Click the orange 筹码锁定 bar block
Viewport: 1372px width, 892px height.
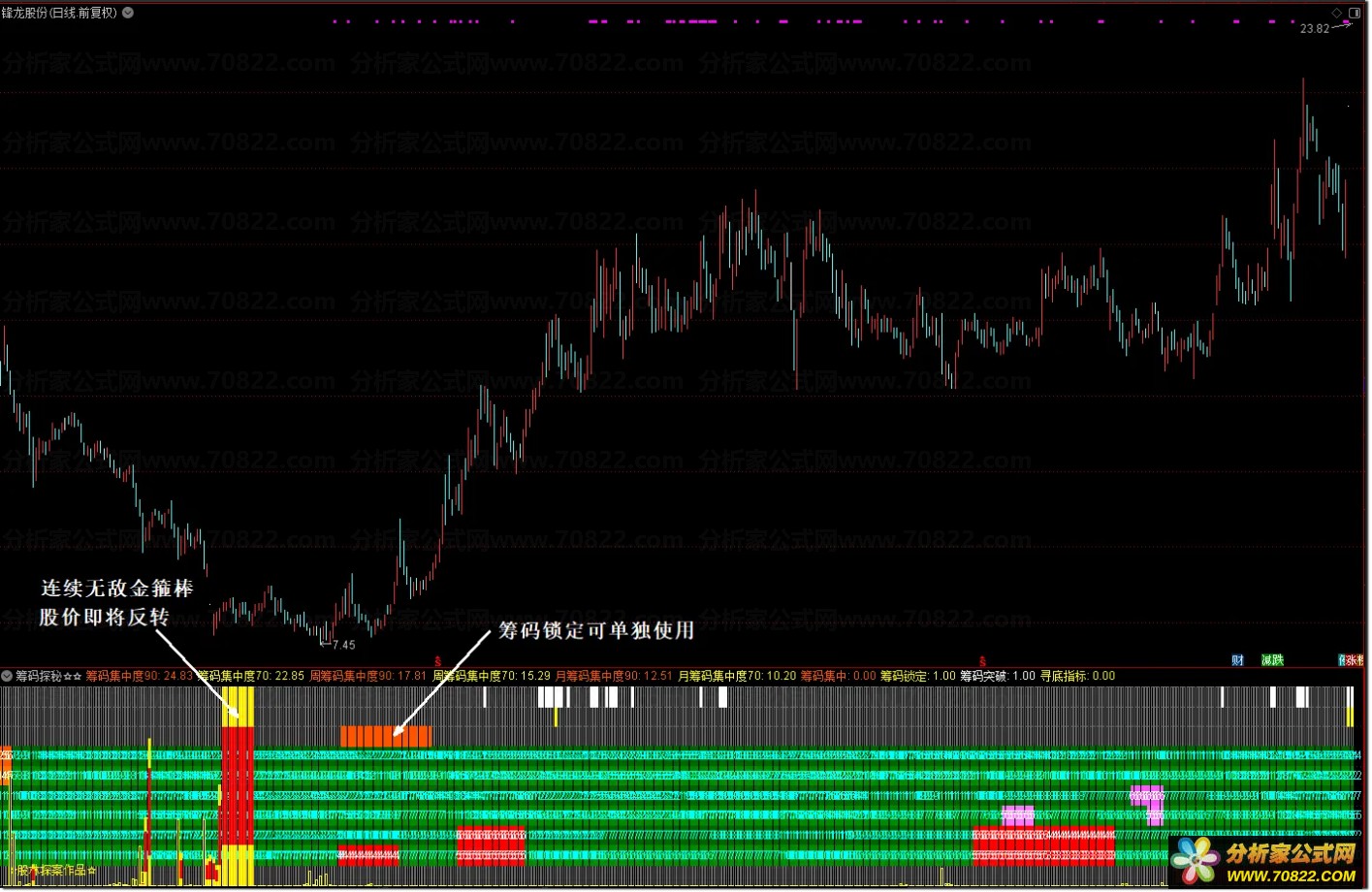pos(385,736)
